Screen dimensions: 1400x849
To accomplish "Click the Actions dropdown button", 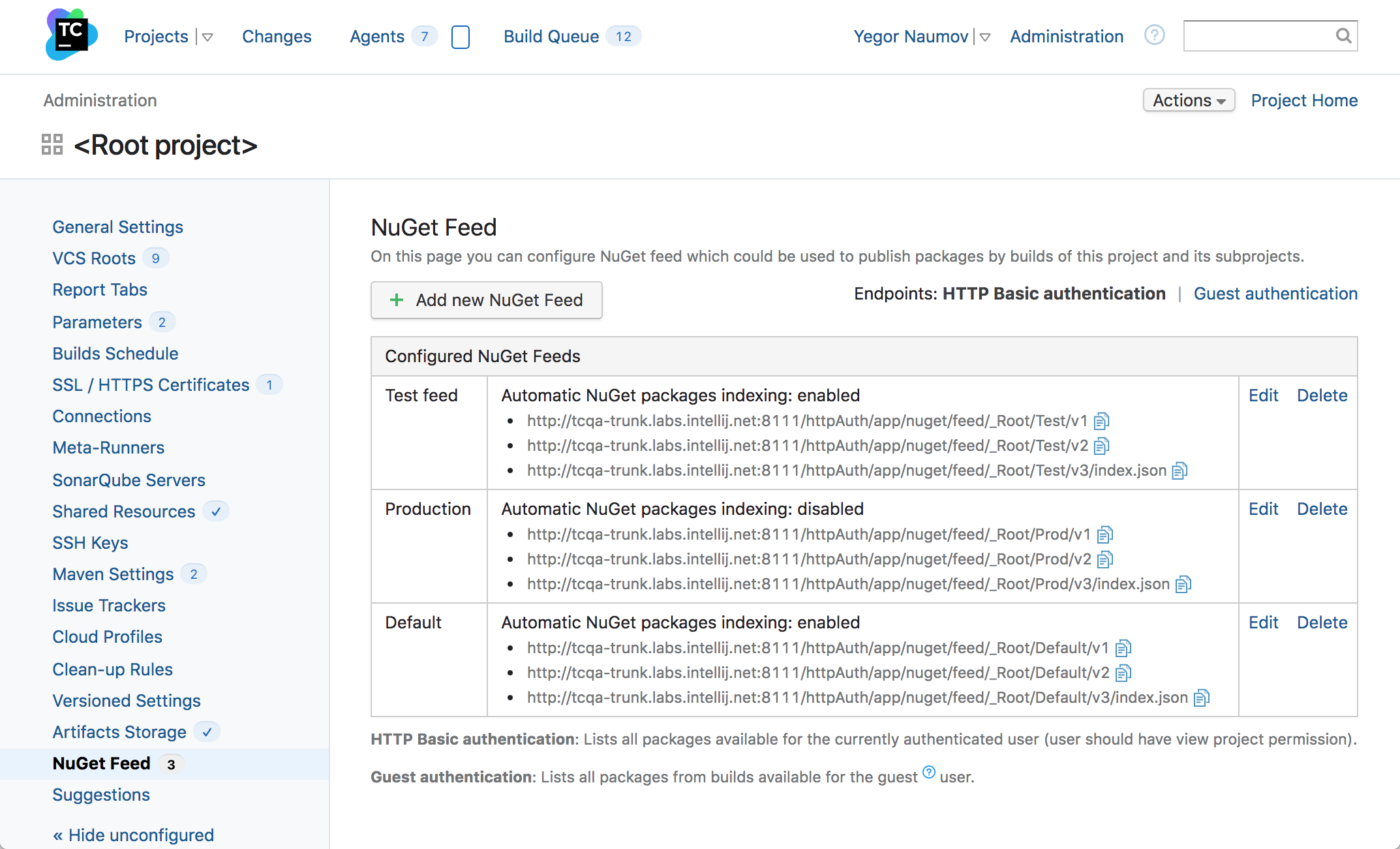I will (1189, 100).
